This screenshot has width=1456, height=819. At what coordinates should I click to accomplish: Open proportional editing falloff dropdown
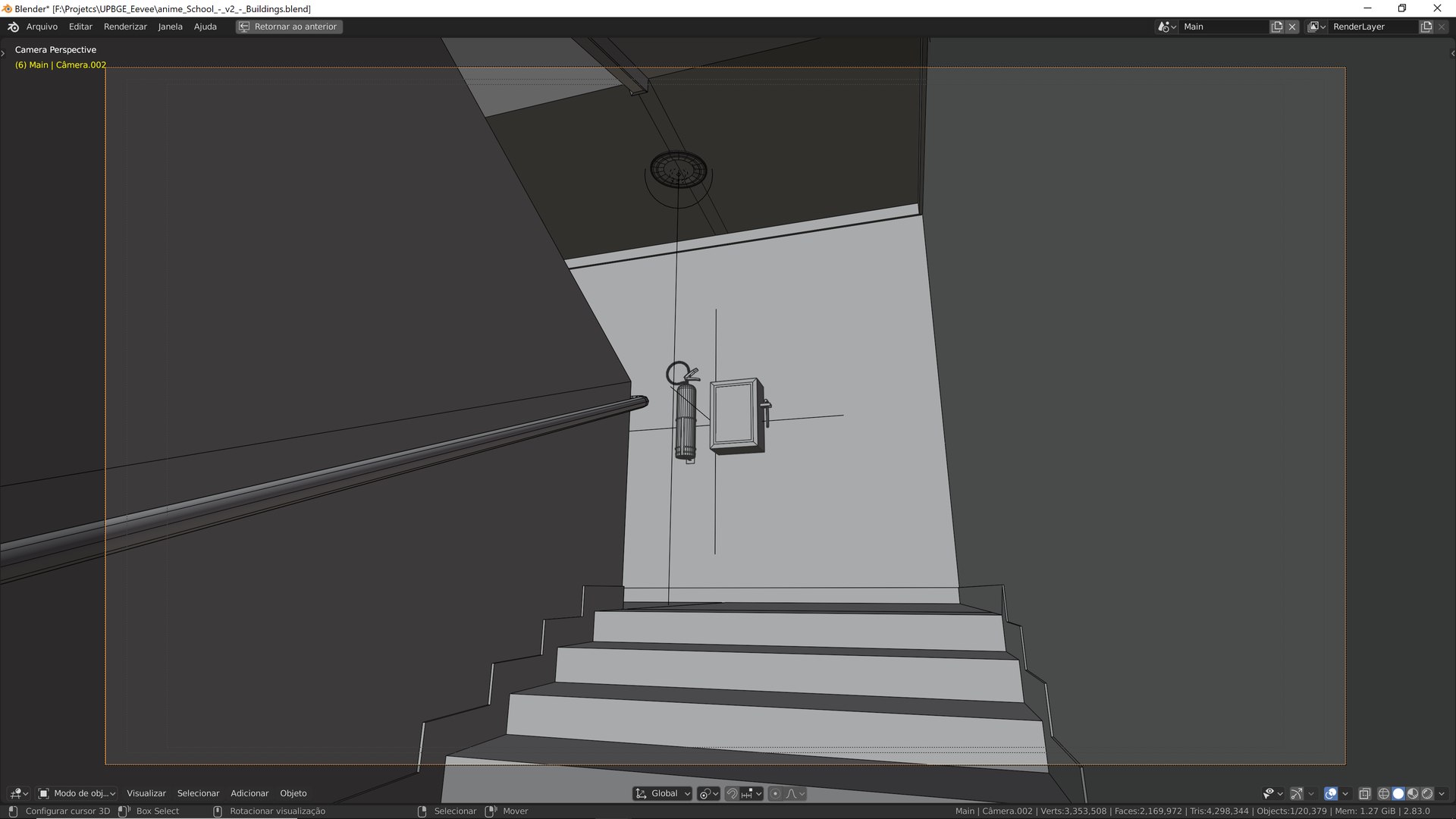click(x=795, y=793)
